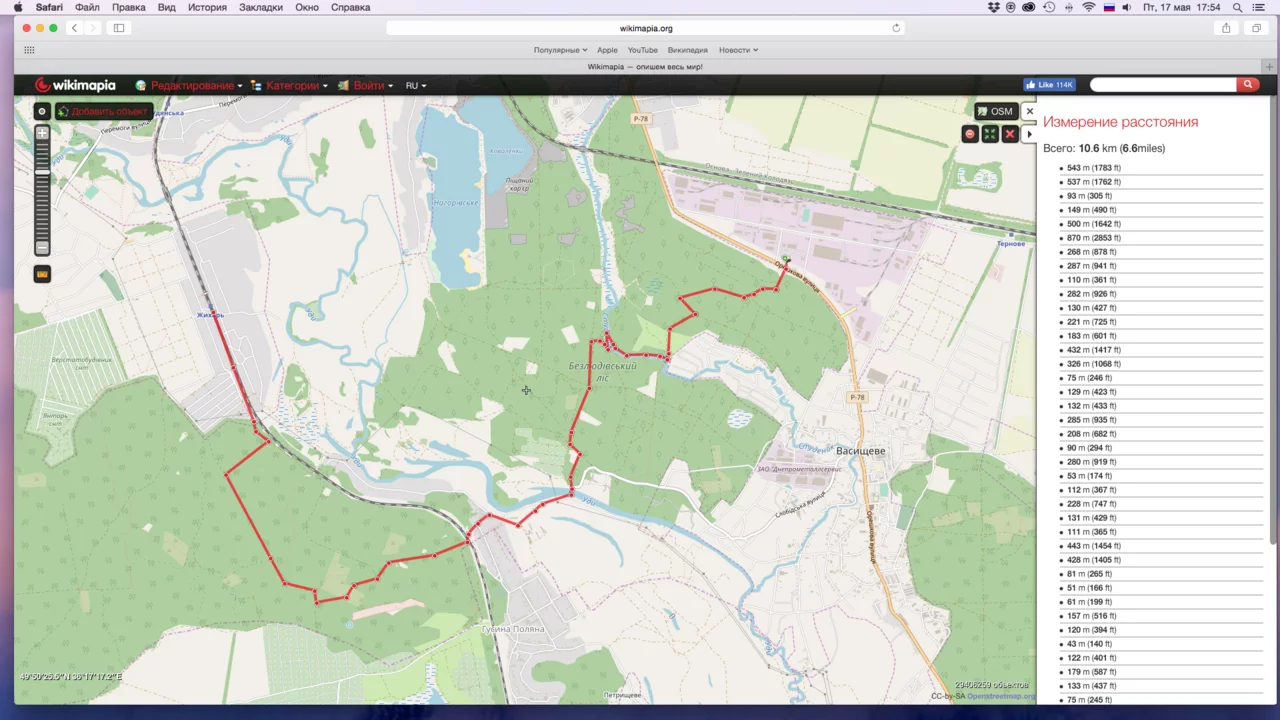Open the Apple favorites link
Image resolution: width=1280 pixels, height=720 pixels.
pyautogui.click(x=607, y=50)
